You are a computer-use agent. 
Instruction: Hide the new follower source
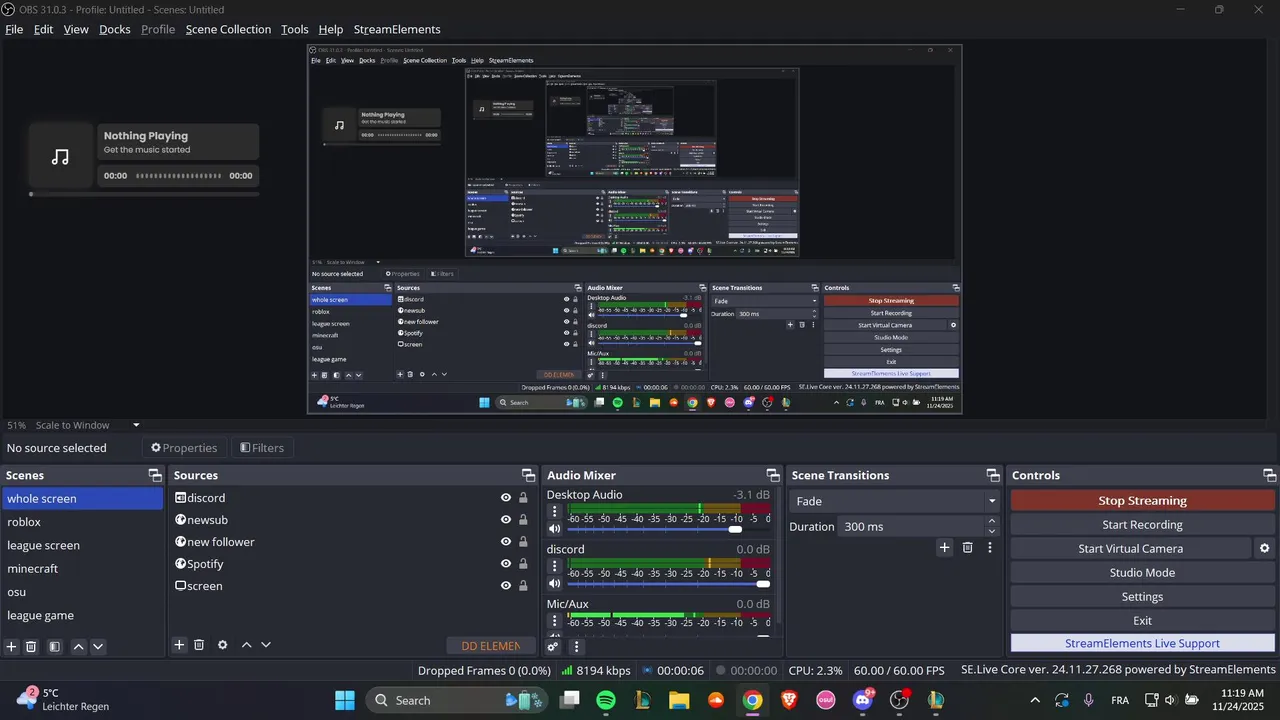point(506,542)
